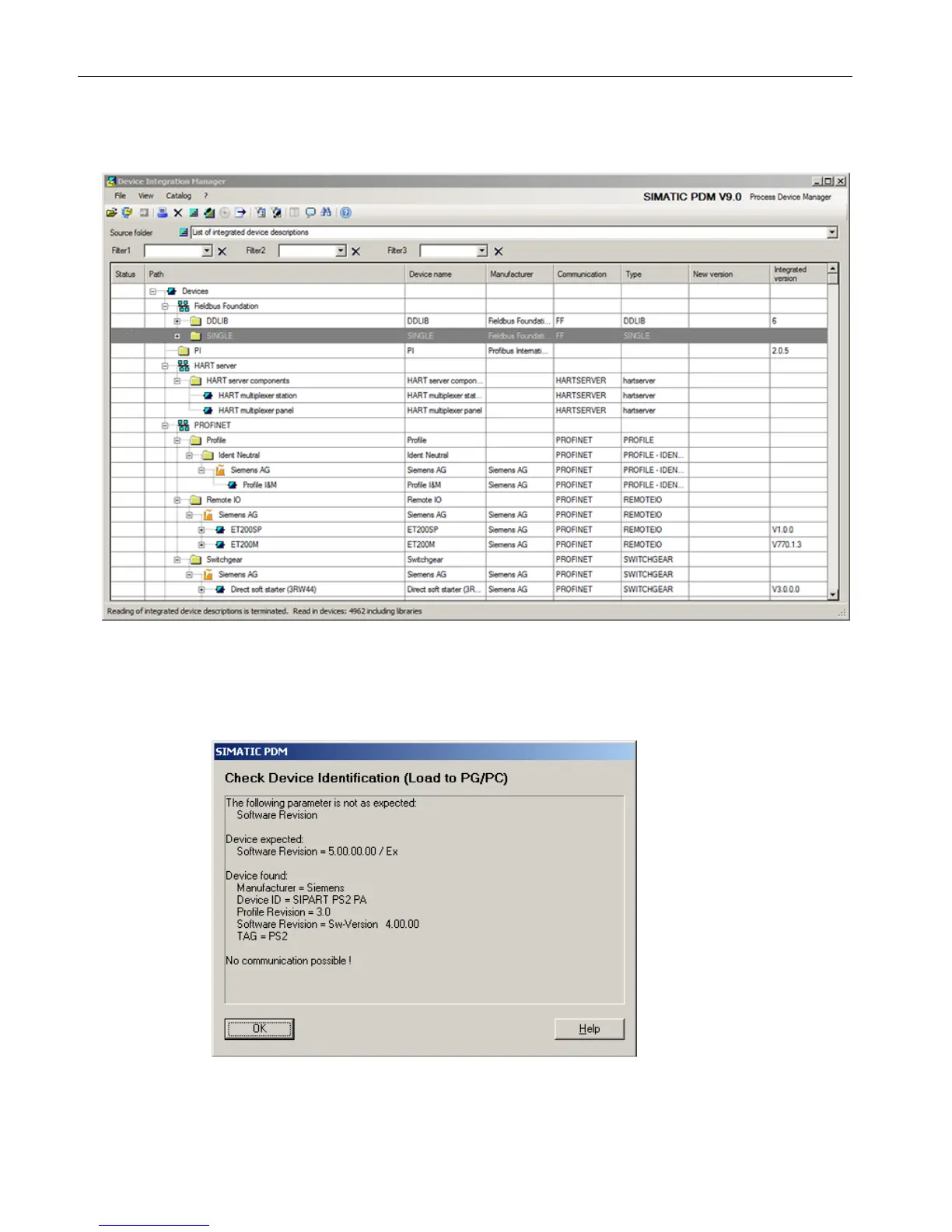Image resolution: width=952 pixels, height=1232 pixels.
Task: Expand the ET200SP node
Action: 201,530
